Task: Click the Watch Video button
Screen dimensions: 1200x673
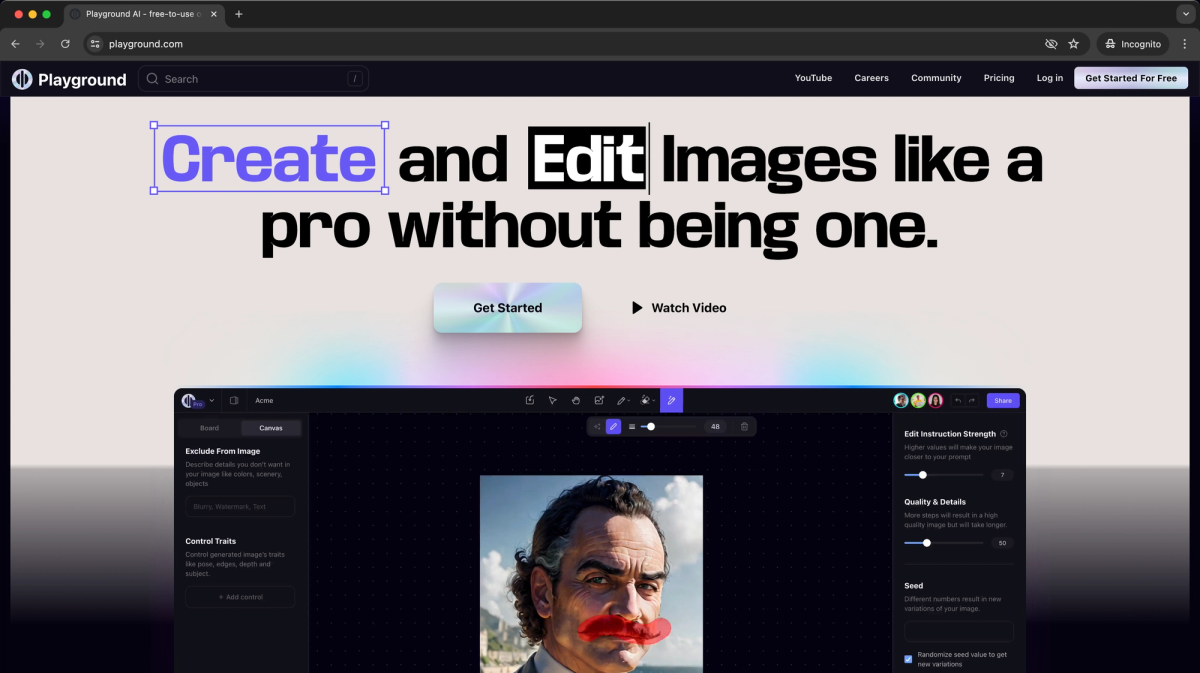Action: pyautogui.click(x=678, y=308)
